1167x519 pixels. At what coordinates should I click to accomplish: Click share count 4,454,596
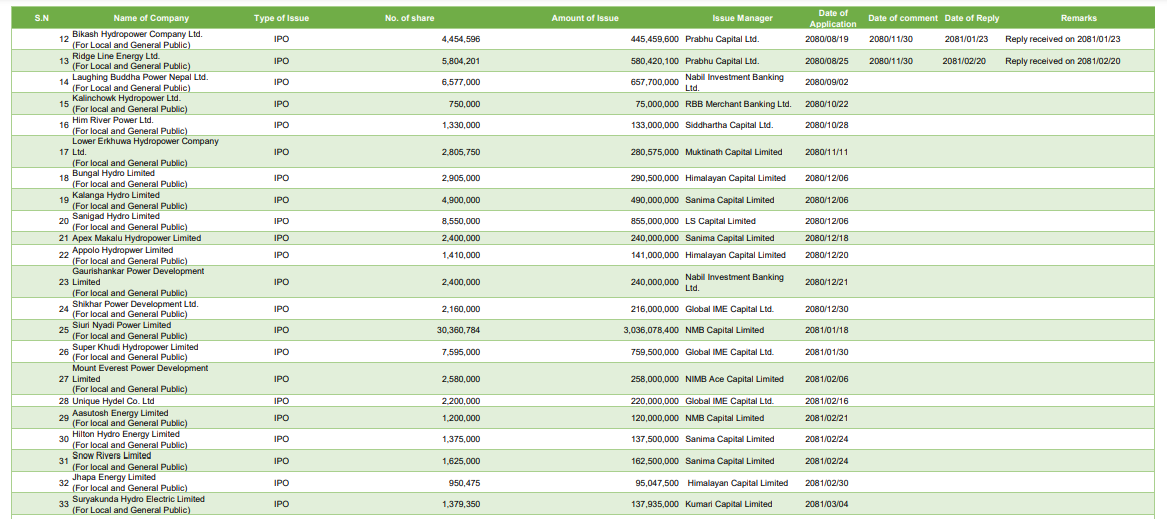[461, 39]
